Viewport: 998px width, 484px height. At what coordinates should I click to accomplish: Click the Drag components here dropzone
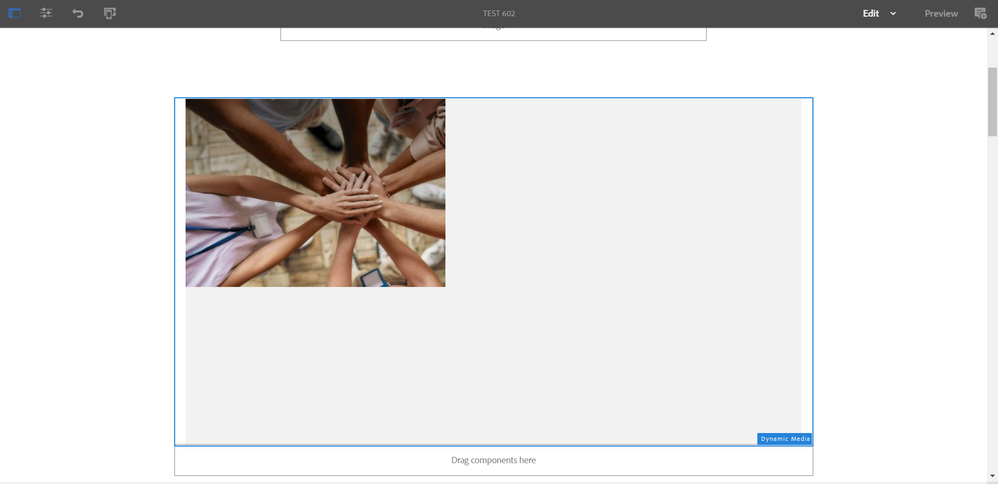[493, 460]
